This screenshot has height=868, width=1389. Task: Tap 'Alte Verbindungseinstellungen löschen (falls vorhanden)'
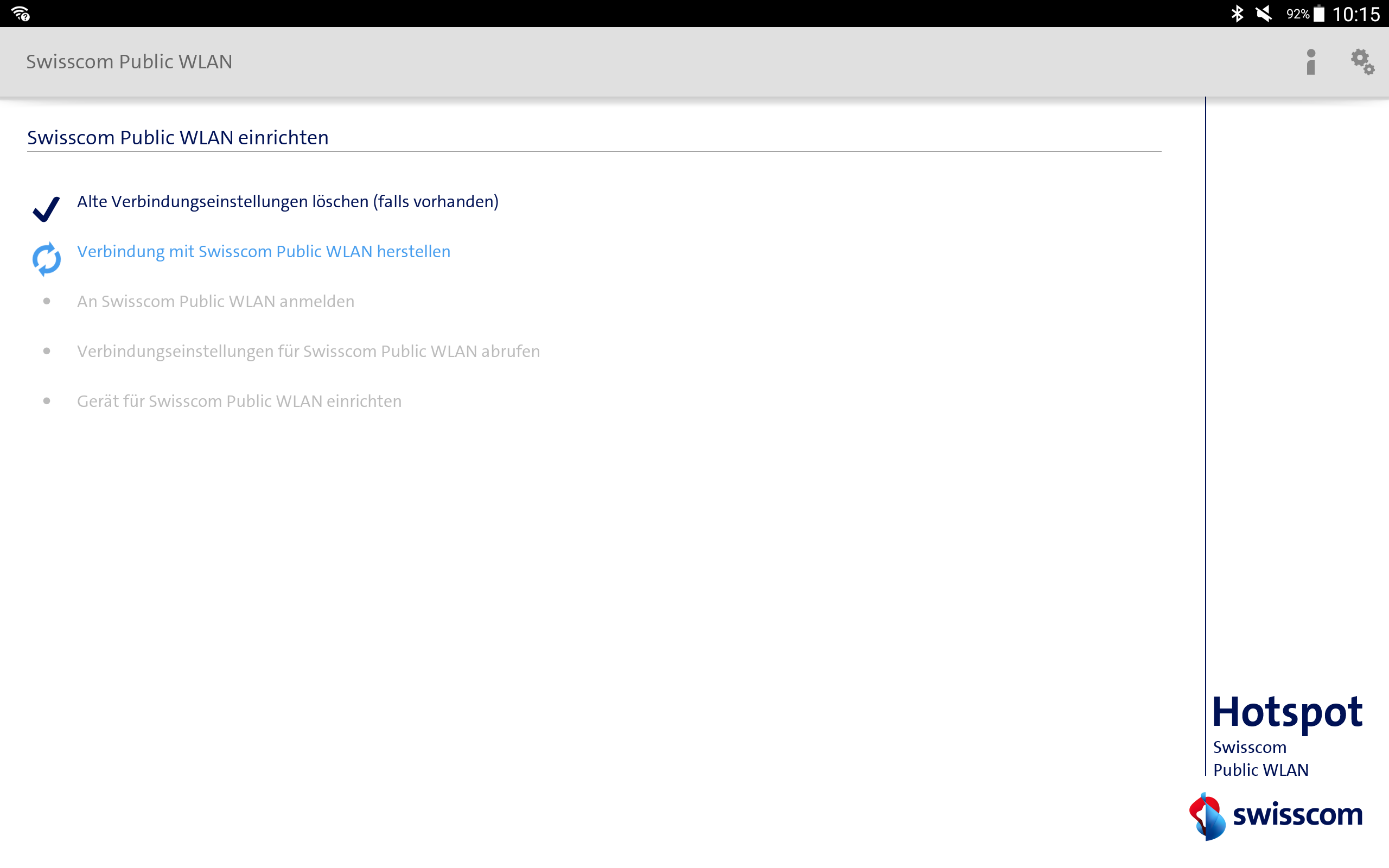[x=288, y=201]
